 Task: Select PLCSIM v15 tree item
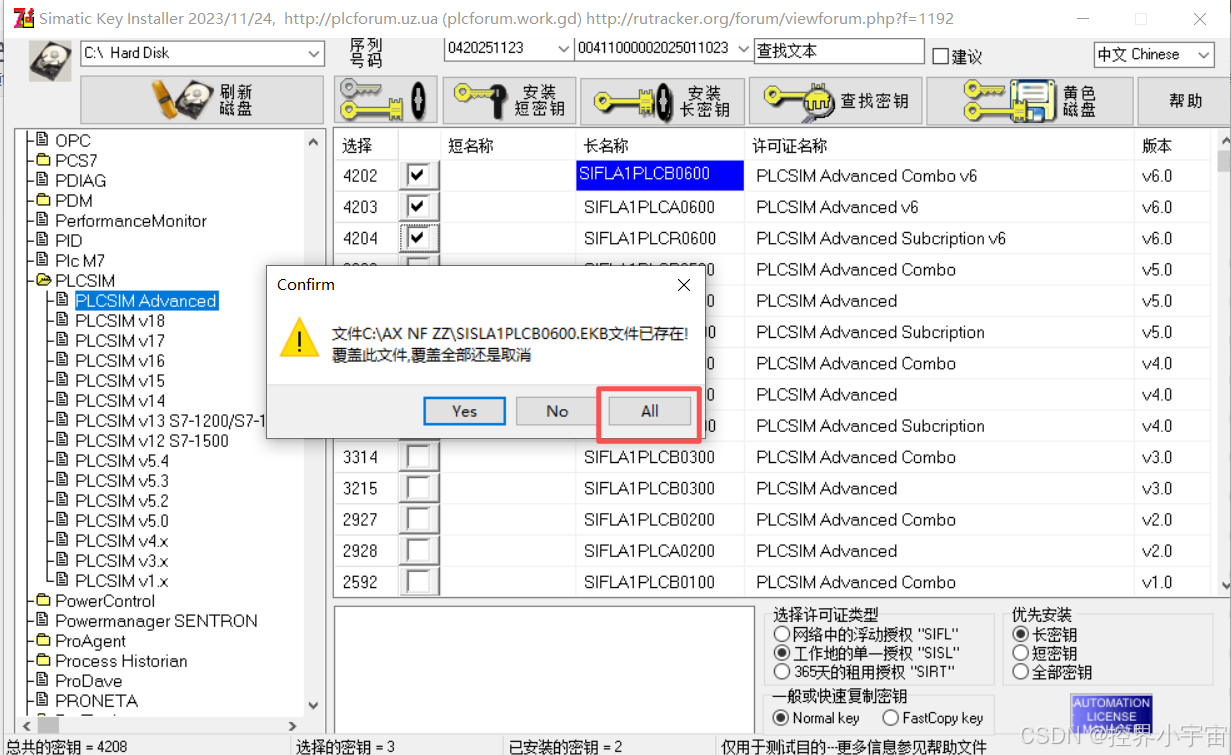(x=120, y=381)
